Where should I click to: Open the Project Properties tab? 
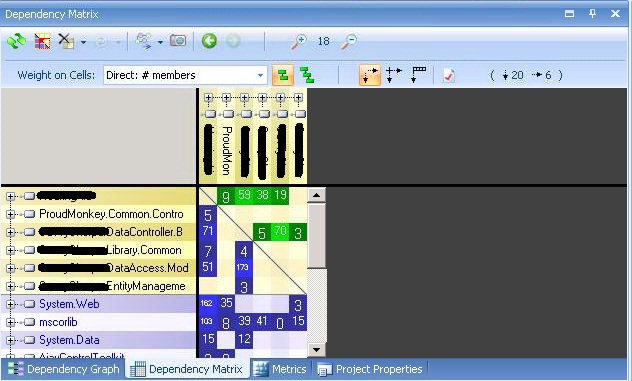[370, 369]
